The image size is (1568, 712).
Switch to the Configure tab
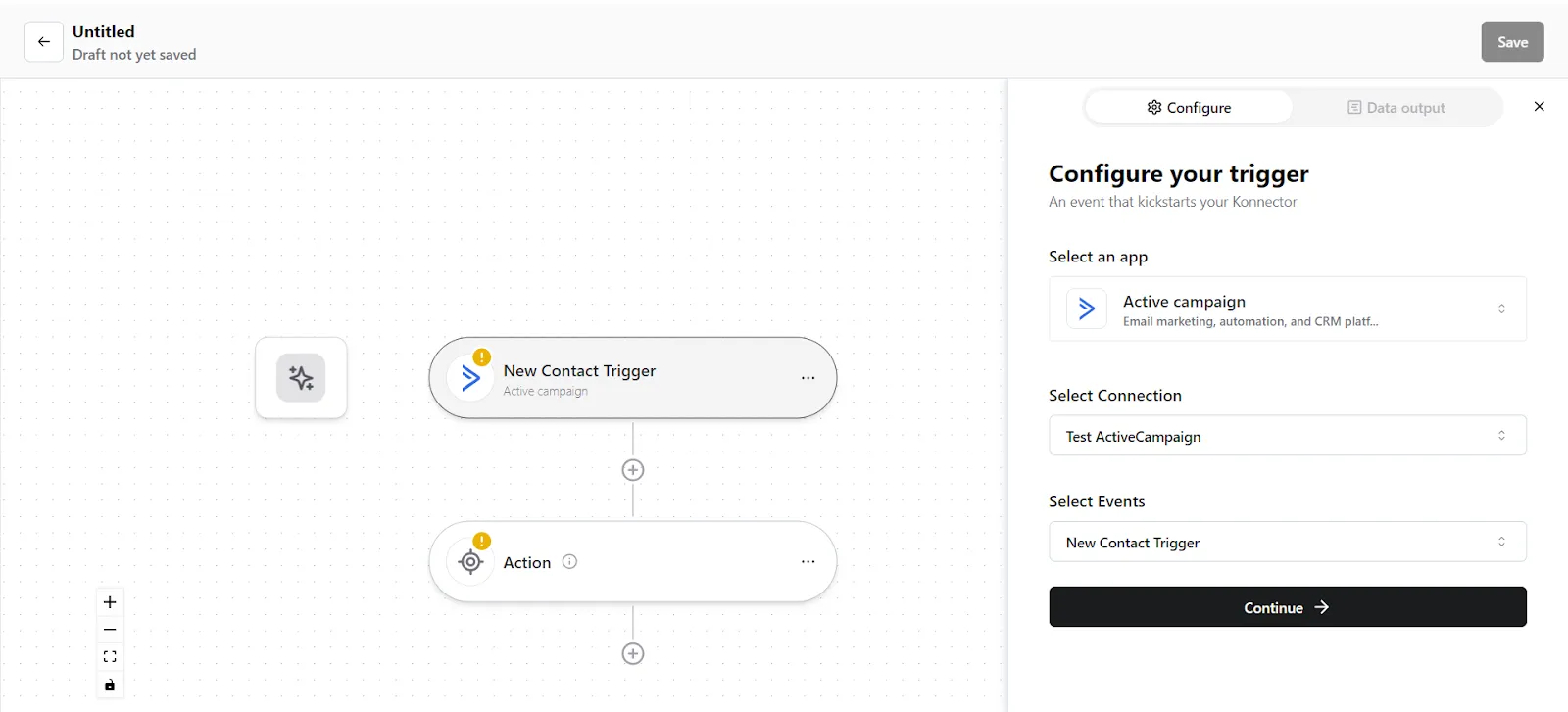[x=1189, y=108]
